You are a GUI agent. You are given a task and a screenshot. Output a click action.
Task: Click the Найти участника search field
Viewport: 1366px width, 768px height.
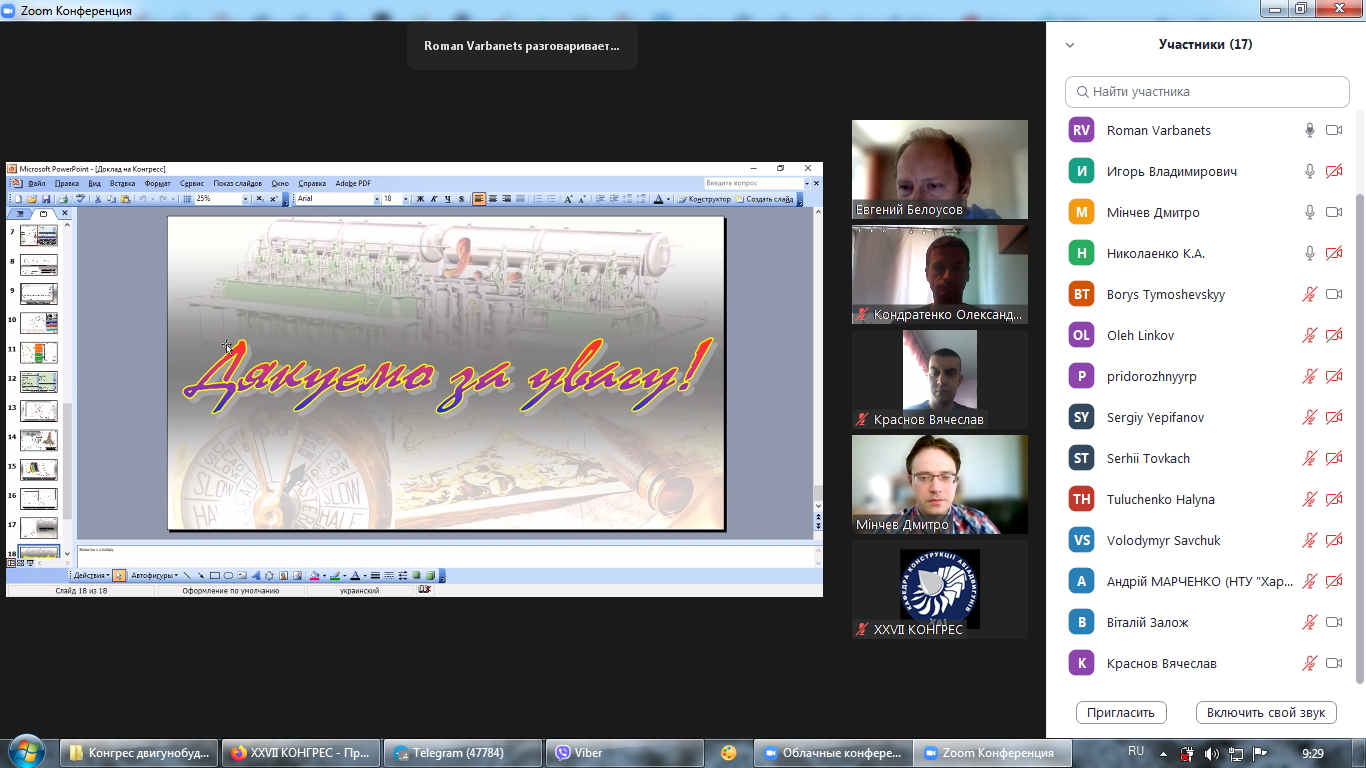pos(1207,91)
